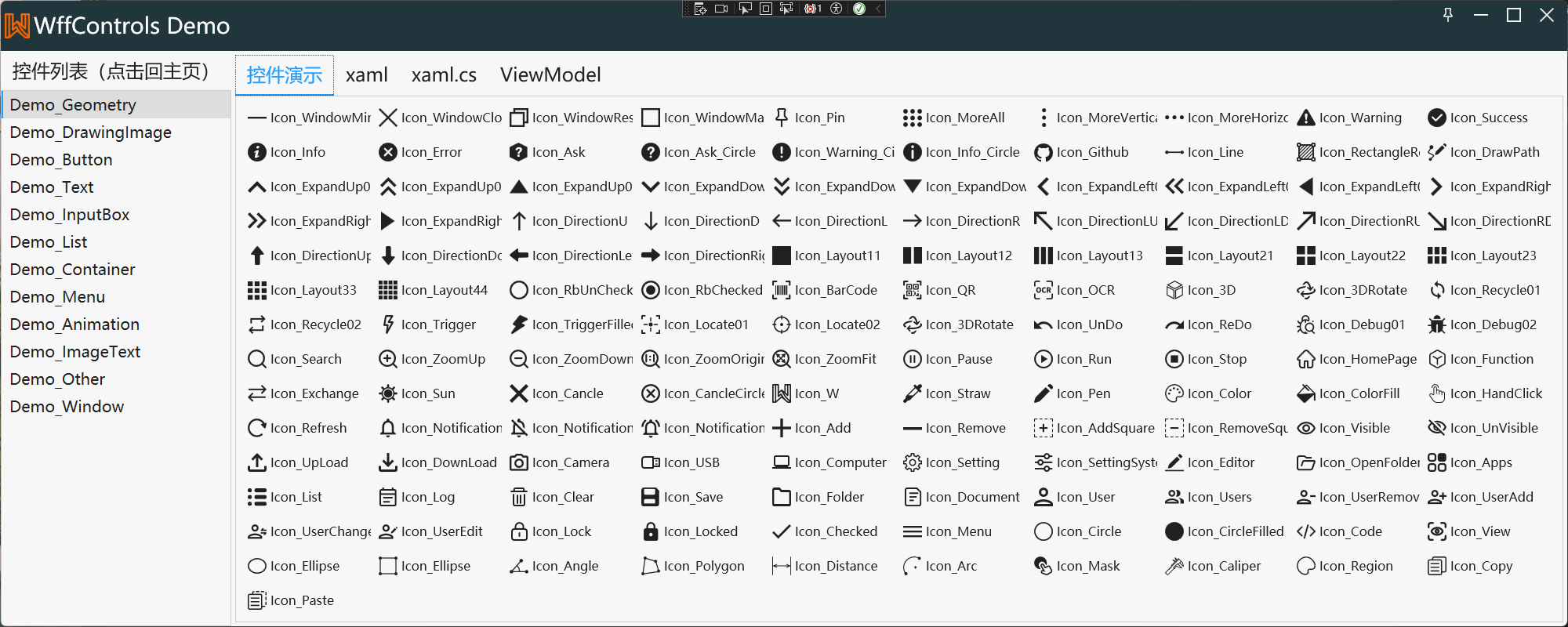Viewport: 1568px width, 627px height.
Task: Click the 控件列表 header to return home
Action: click(x=114, y=71)
